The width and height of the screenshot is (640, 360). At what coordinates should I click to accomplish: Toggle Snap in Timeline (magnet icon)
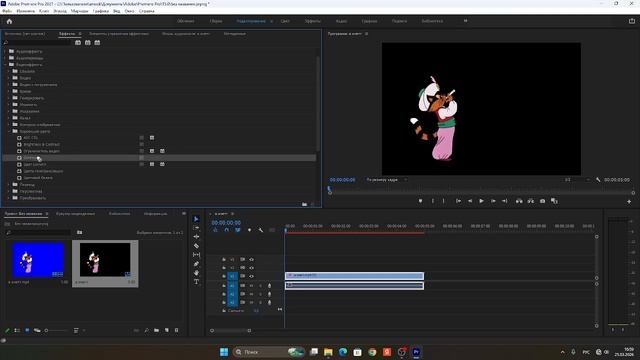[227, 230]
